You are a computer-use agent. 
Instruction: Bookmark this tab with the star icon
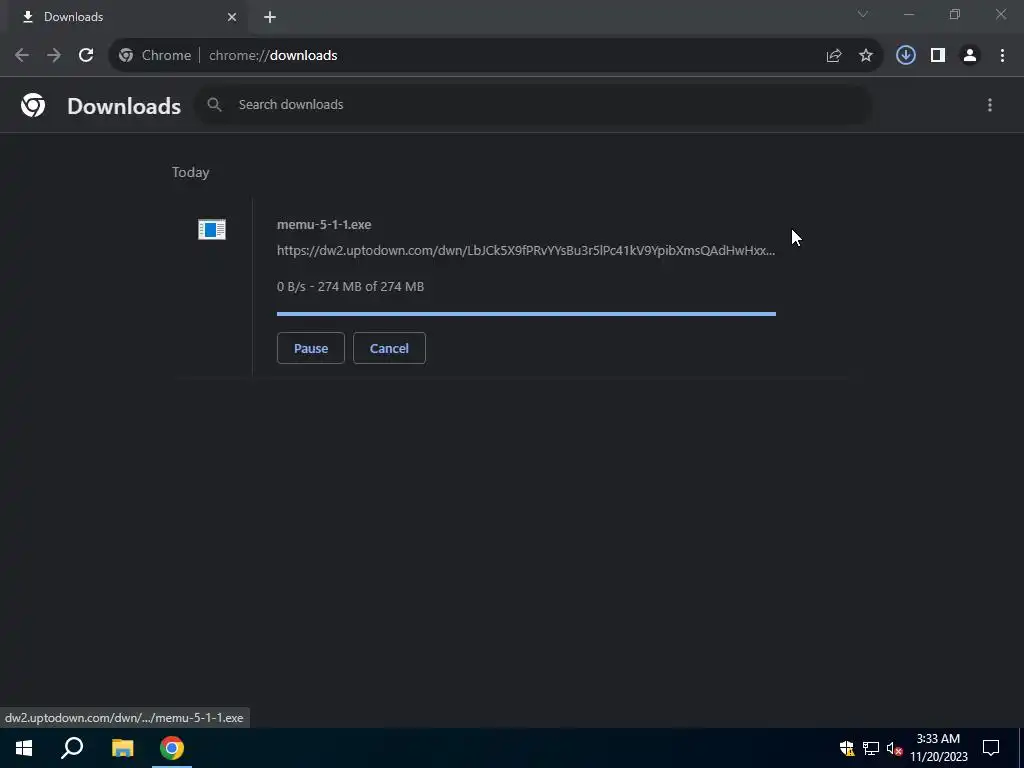[x=866, y=56]
